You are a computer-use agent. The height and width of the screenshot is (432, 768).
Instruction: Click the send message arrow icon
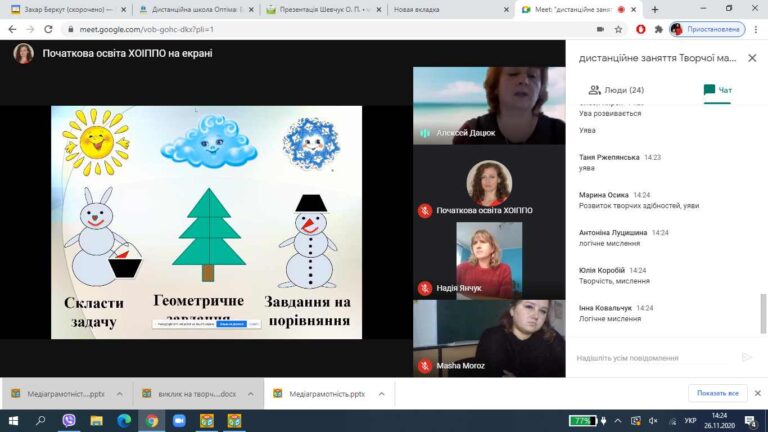(x=747, y=357)
